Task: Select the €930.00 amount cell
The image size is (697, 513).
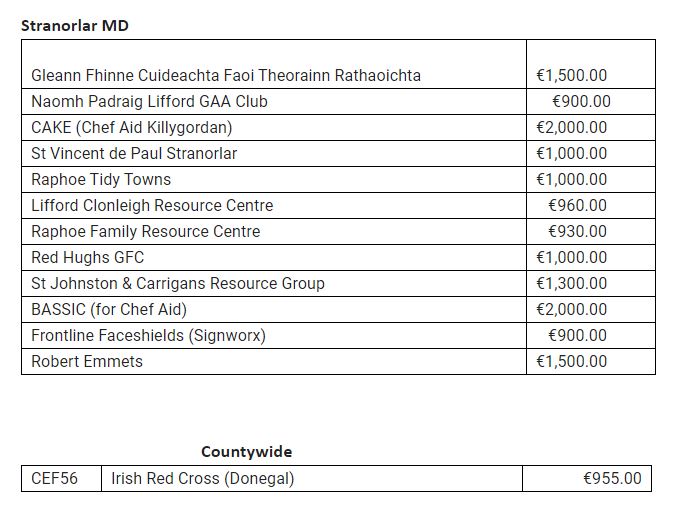Action: pos(577,231)
